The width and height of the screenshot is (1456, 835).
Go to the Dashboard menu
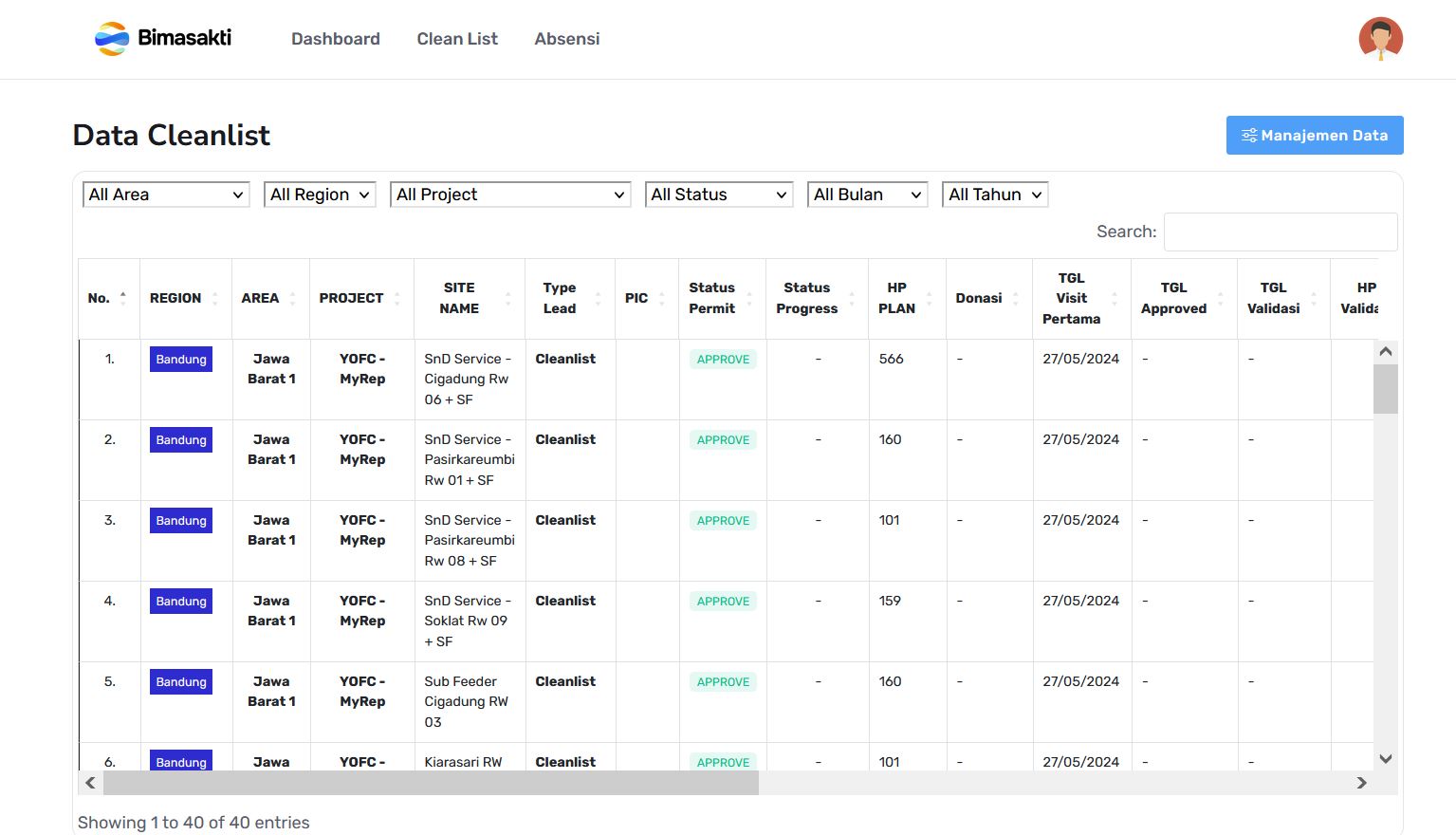[336, 39]
